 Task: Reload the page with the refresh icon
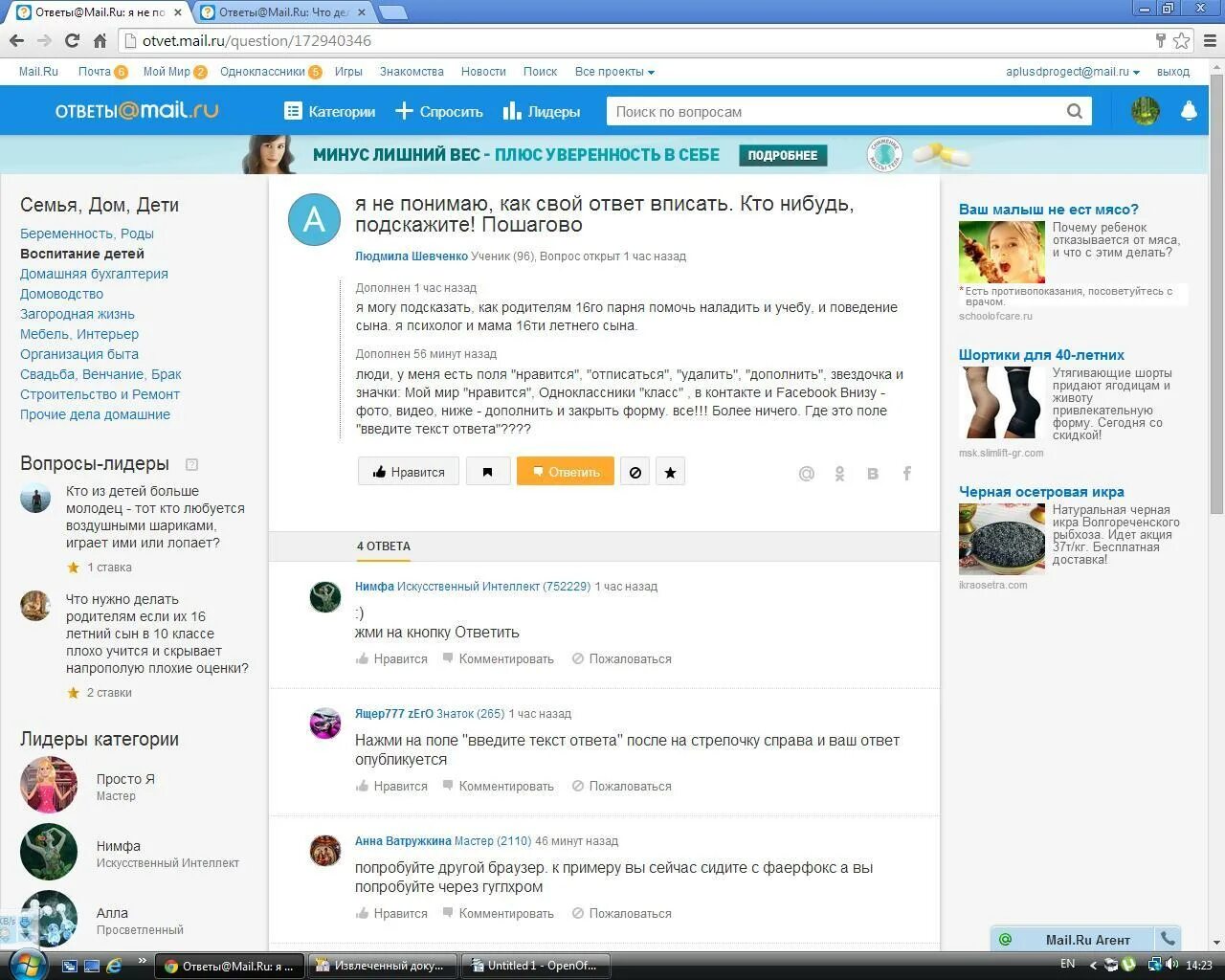(72, 40)
